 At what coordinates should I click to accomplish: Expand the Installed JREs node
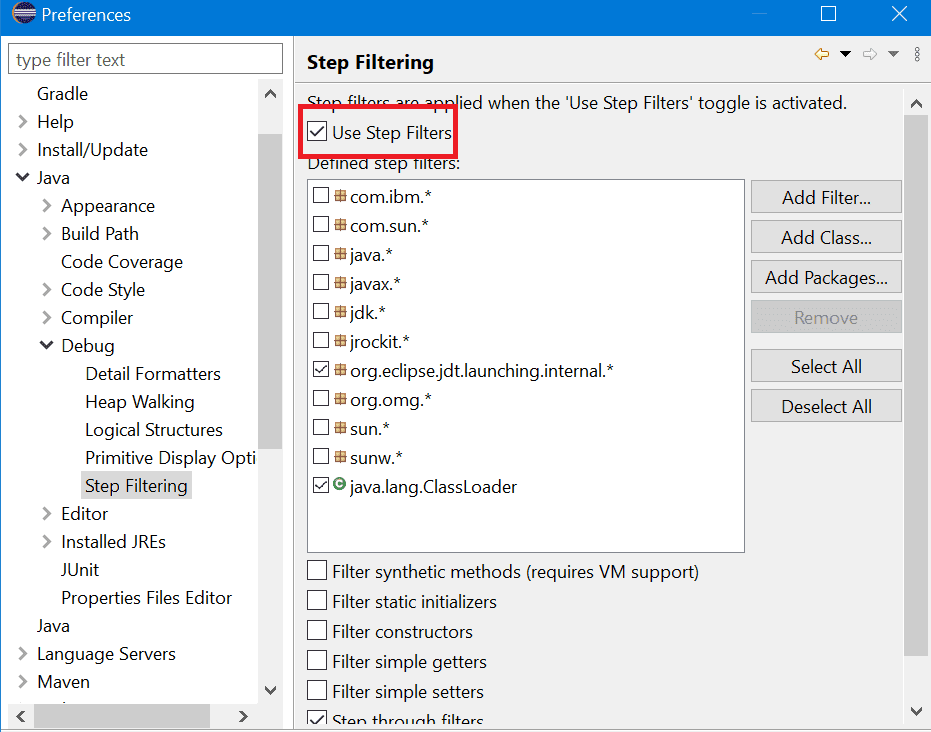click(47, 542)
